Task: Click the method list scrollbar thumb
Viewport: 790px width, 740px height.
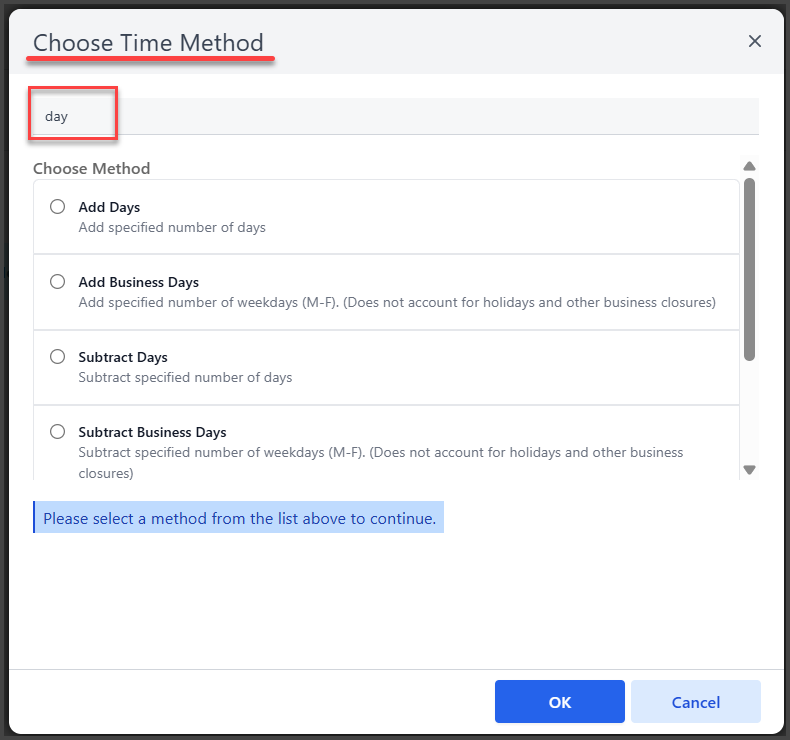Action: (749, 270)
